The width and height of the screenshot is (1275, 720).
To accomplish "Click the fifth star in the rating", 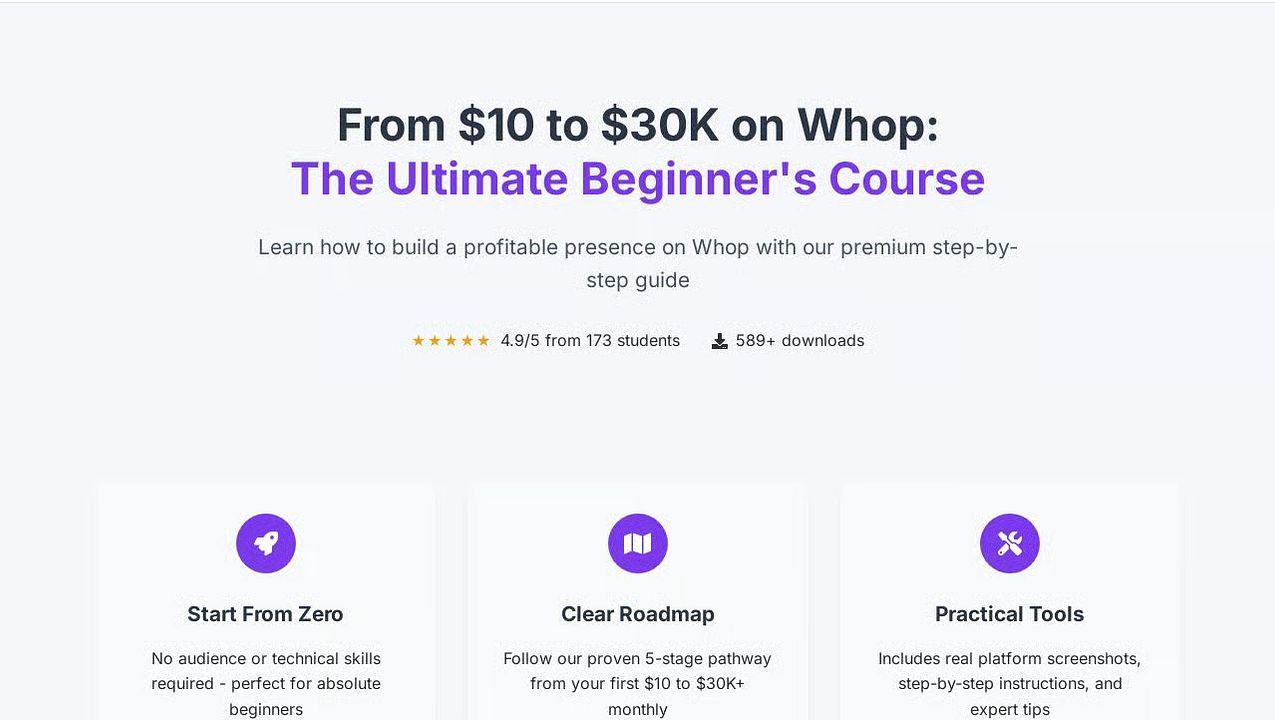I will coord(483,341).
